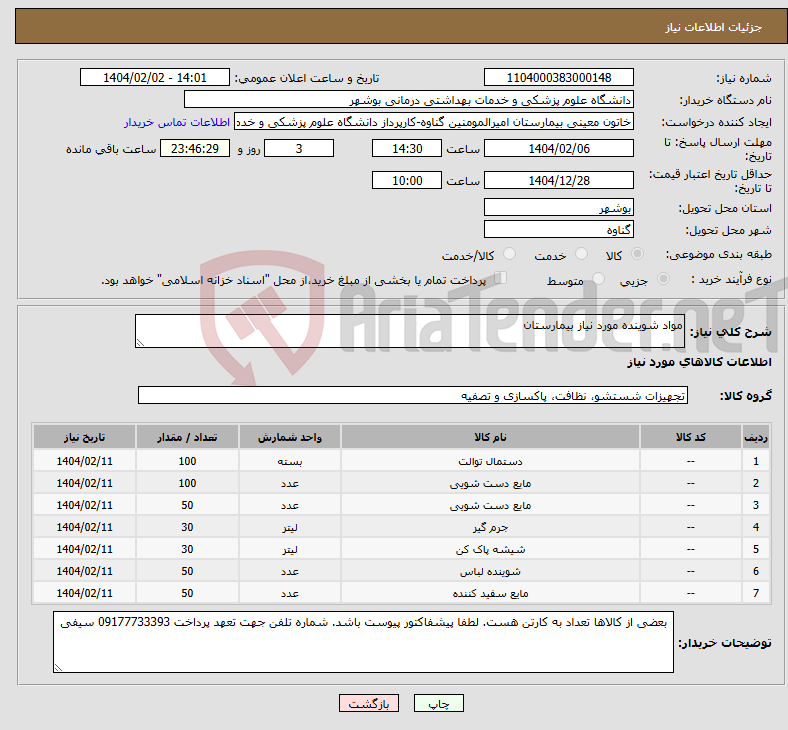
Task: Click مایع دست شویی in row 3
Action: pos(490,505)
